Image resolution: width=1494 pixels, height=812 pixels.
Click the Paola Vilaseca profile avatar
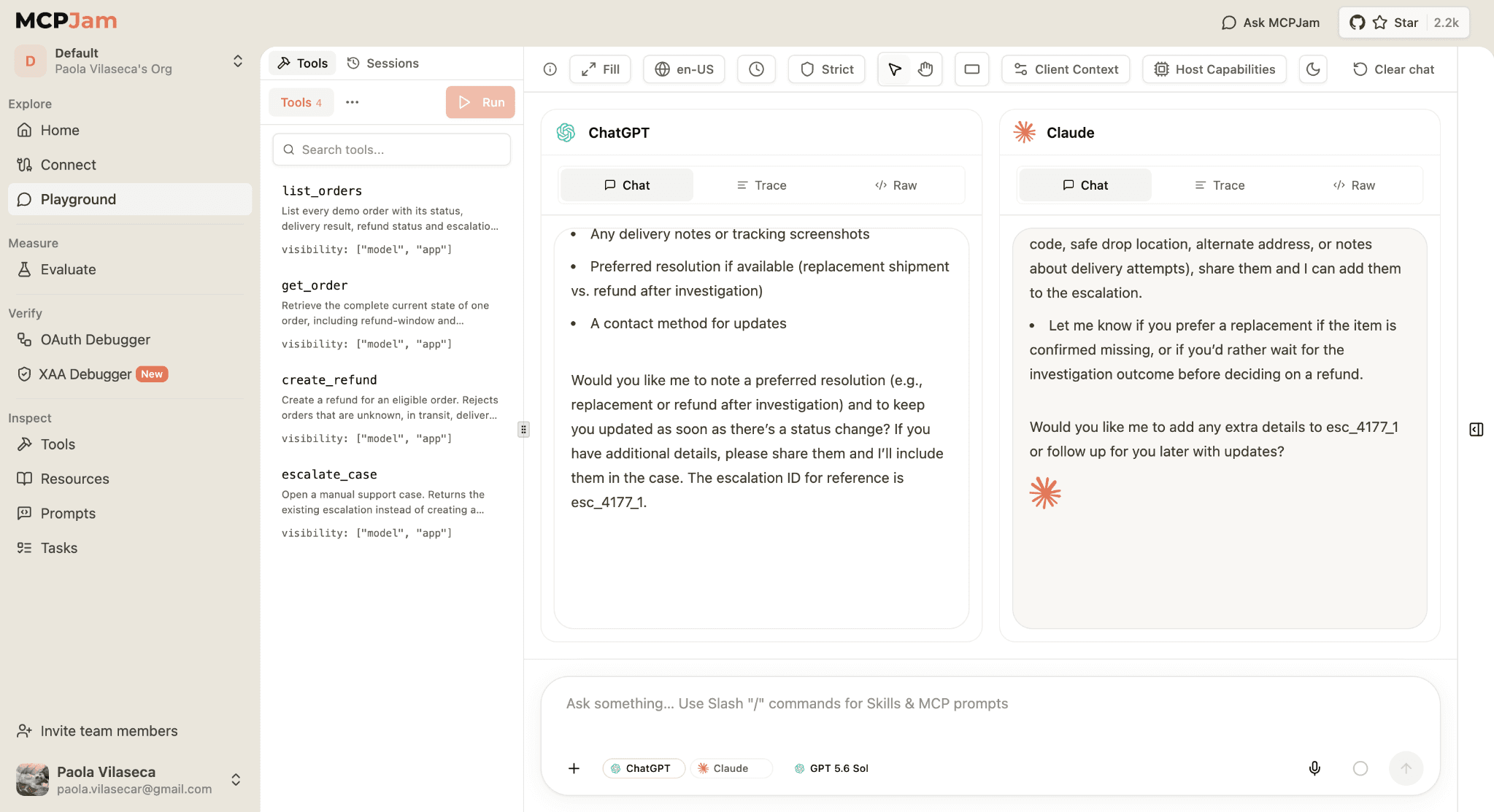click(x=32, y=780)
